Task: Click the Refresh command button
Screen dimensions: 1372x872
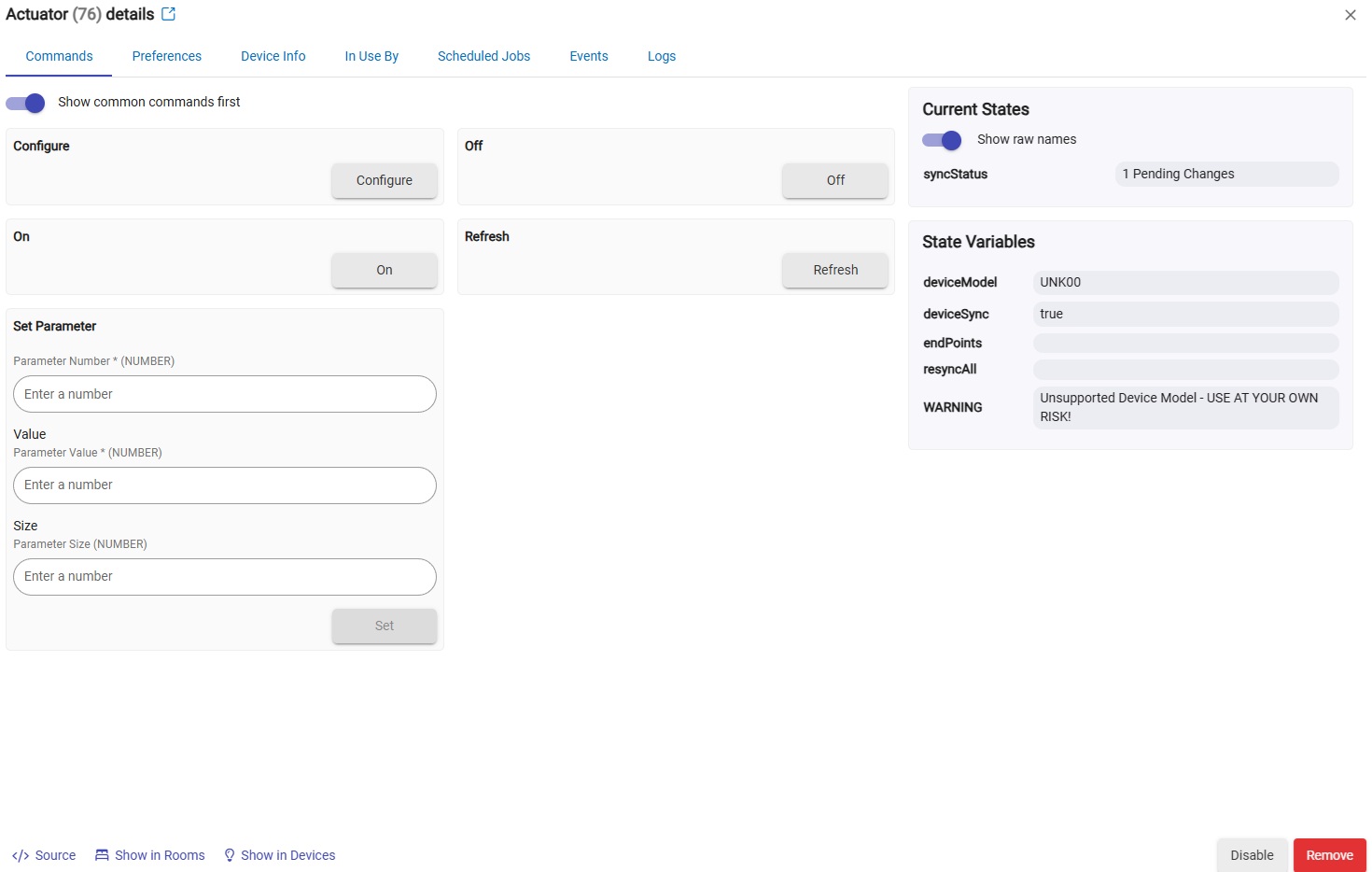Action: 835,270
